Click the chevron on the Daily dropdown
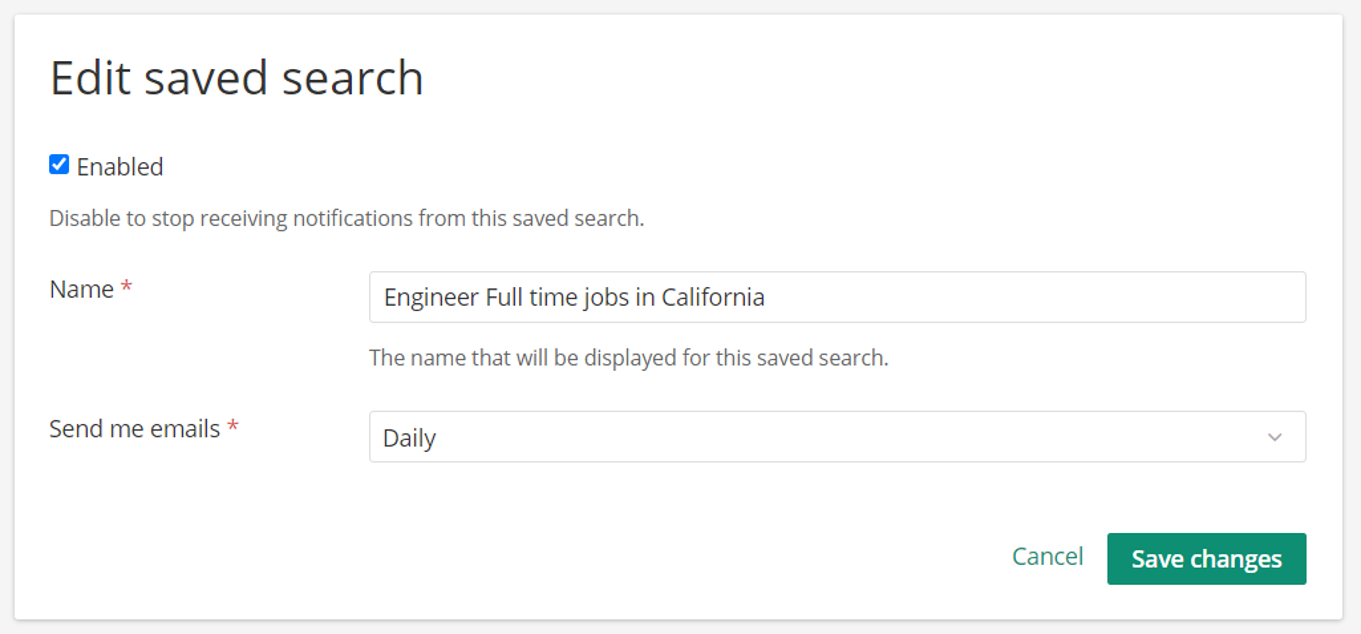Image resolution: width=1361 pixels, height=634 pixels. point(1275,437)
